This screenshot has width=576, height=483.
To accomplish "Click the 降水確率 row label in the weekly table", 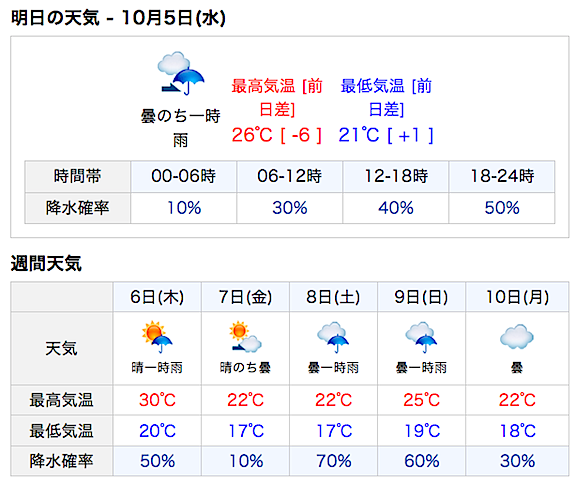I will [x=61, y=461].
